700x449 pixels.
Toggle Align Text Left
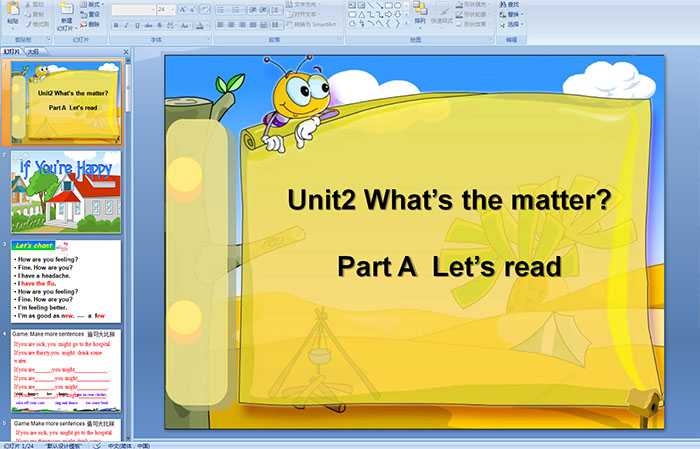[221, 25]
